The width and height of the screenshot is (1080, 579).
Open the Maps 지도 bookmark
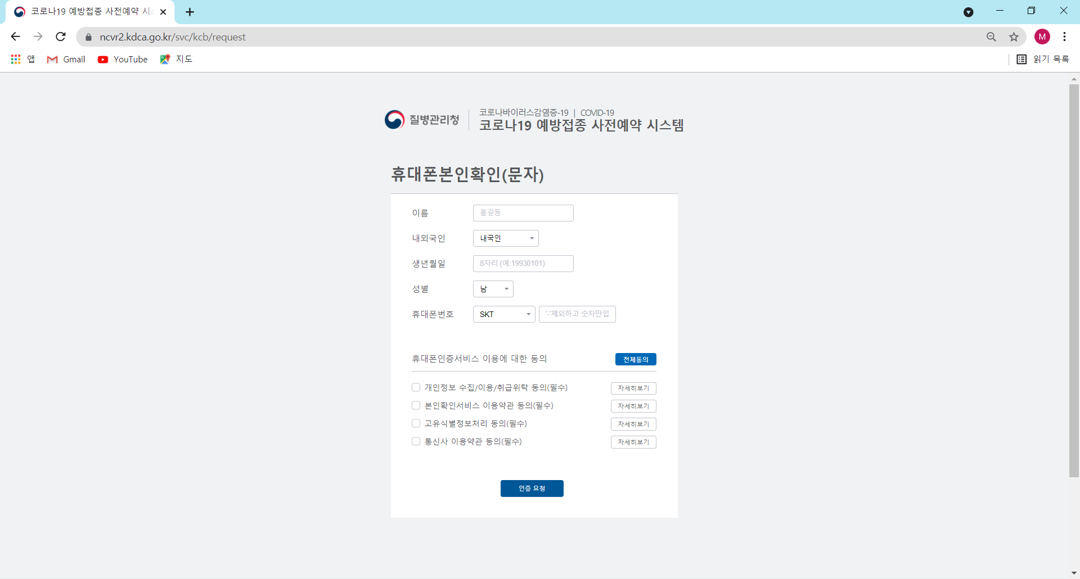point(176,59)
